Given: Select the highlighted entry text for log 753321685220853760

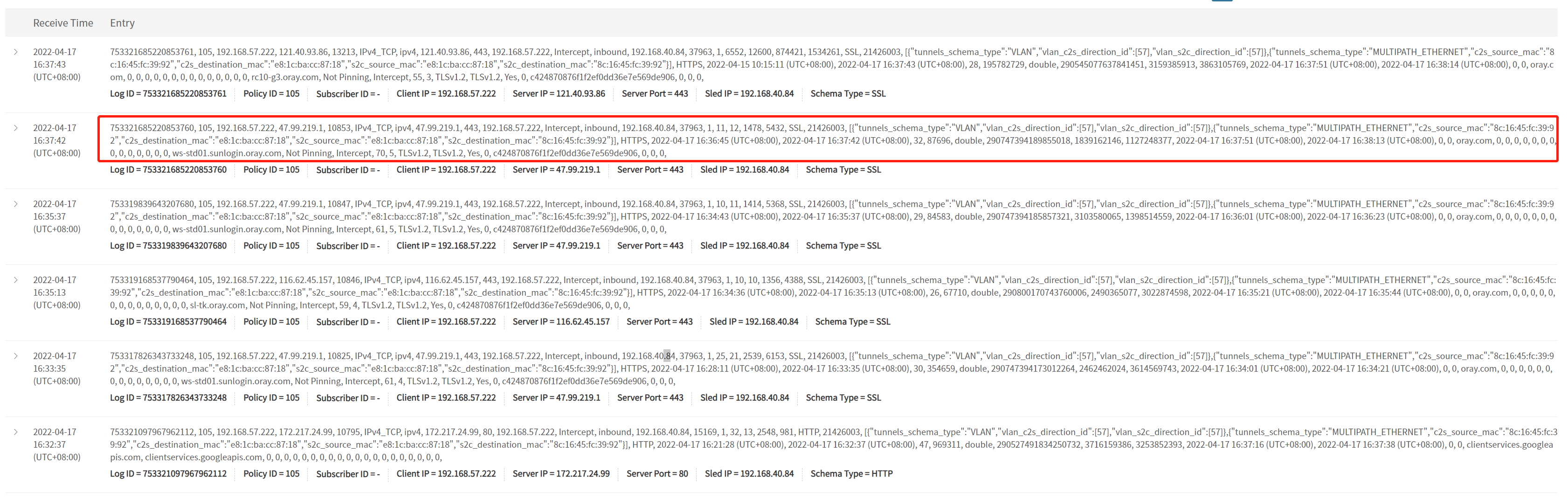Looking at the screenshot, I should (x=828, y=140).
